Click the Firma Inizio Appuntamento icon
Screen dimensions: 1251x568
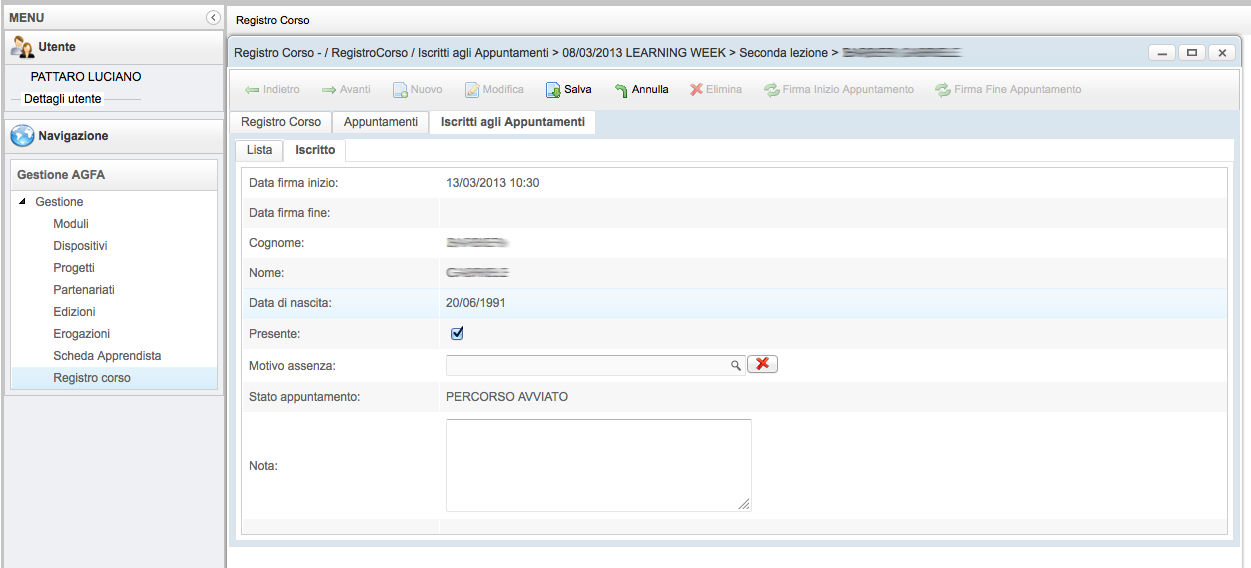click(771, 90)
